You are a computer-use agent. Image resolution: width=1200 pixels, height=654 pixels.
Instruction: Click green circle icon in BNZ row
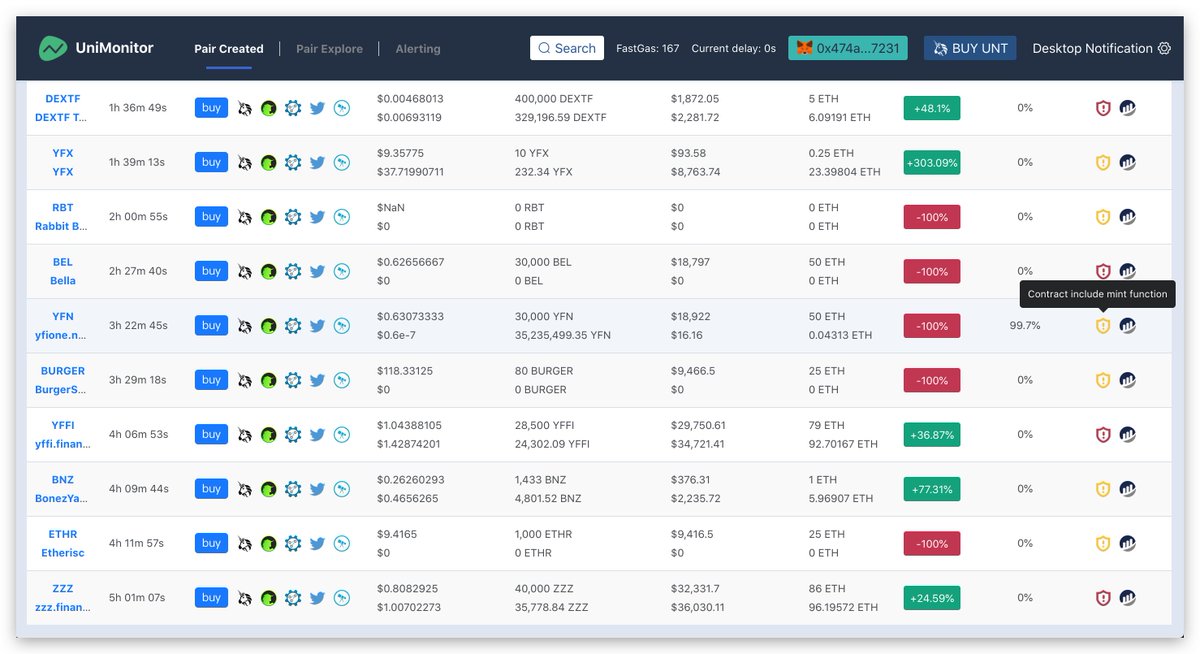click(x=269, y=489)
